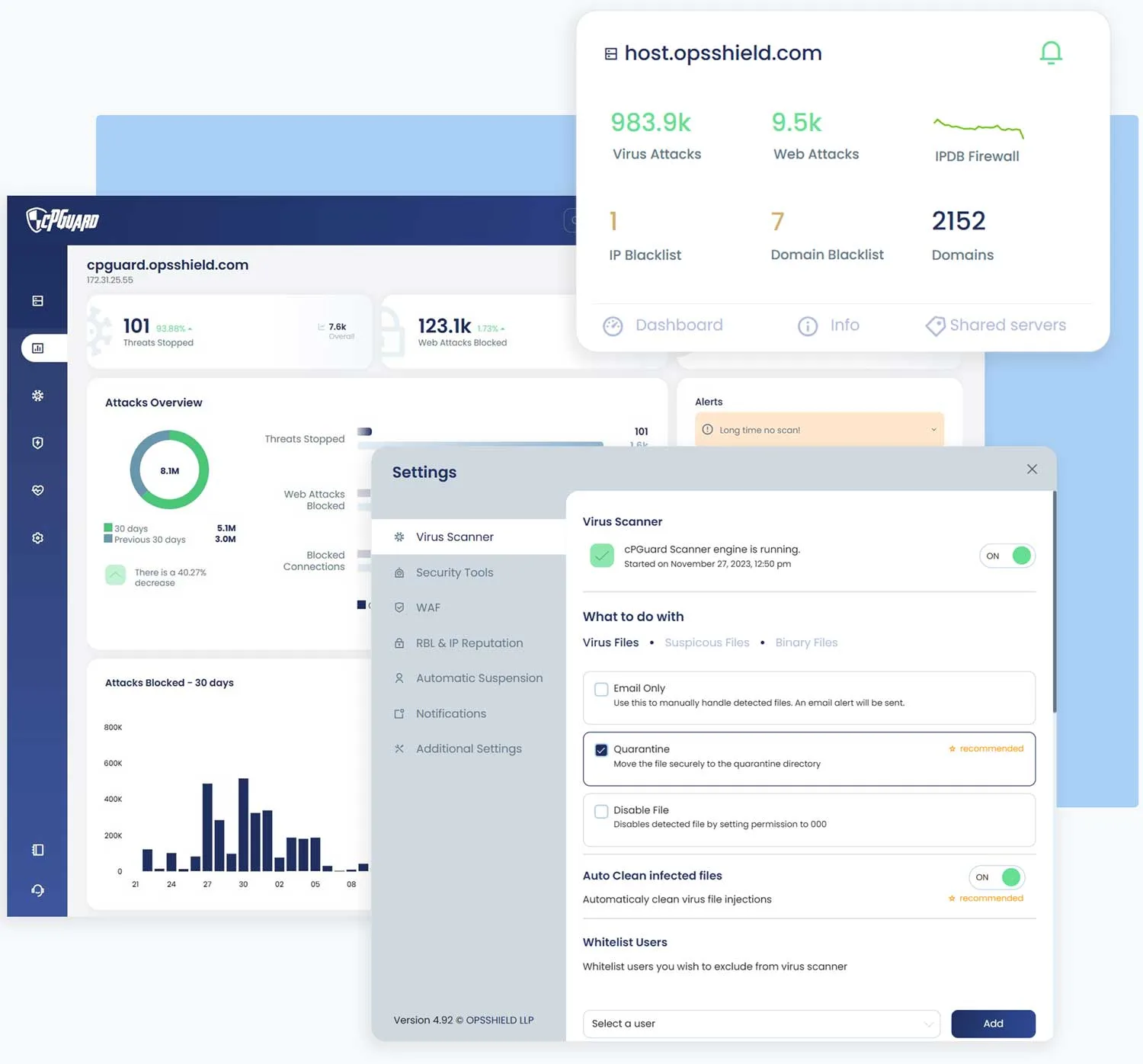The height and width of the screenshot is (1064, 1143).
Task: Click the green 30 days legend swatch
Action: pos(108,527)
